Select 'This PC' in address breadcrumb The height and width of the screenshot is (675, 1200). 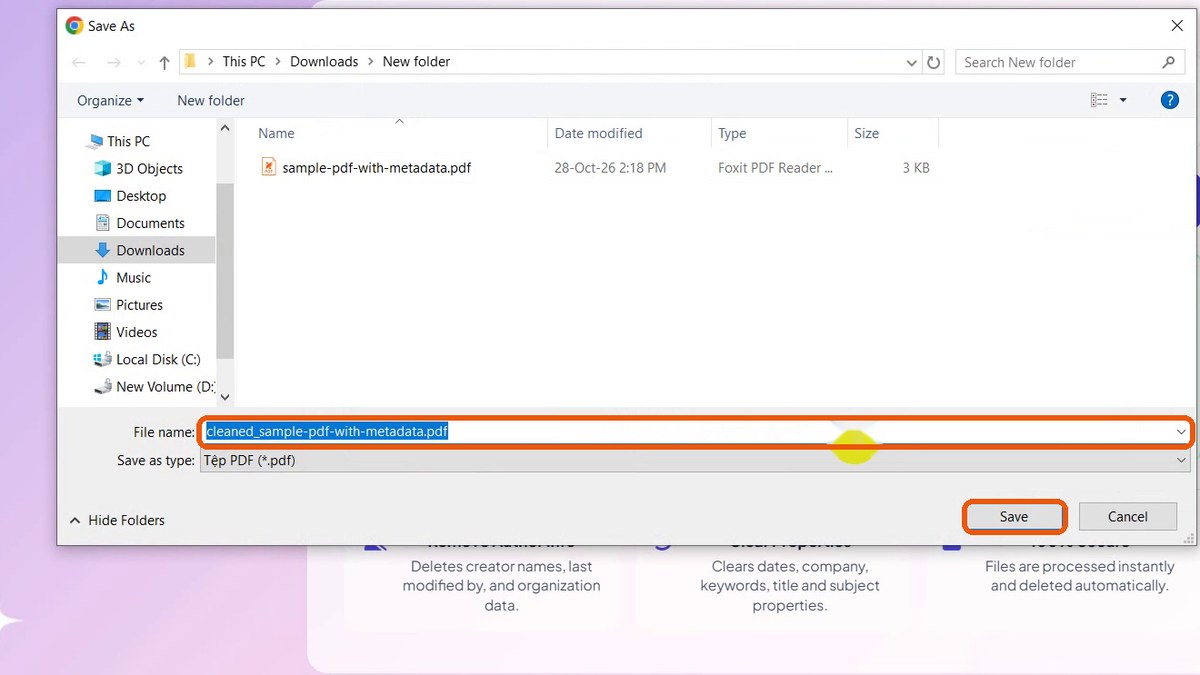(x=244, y=61)
